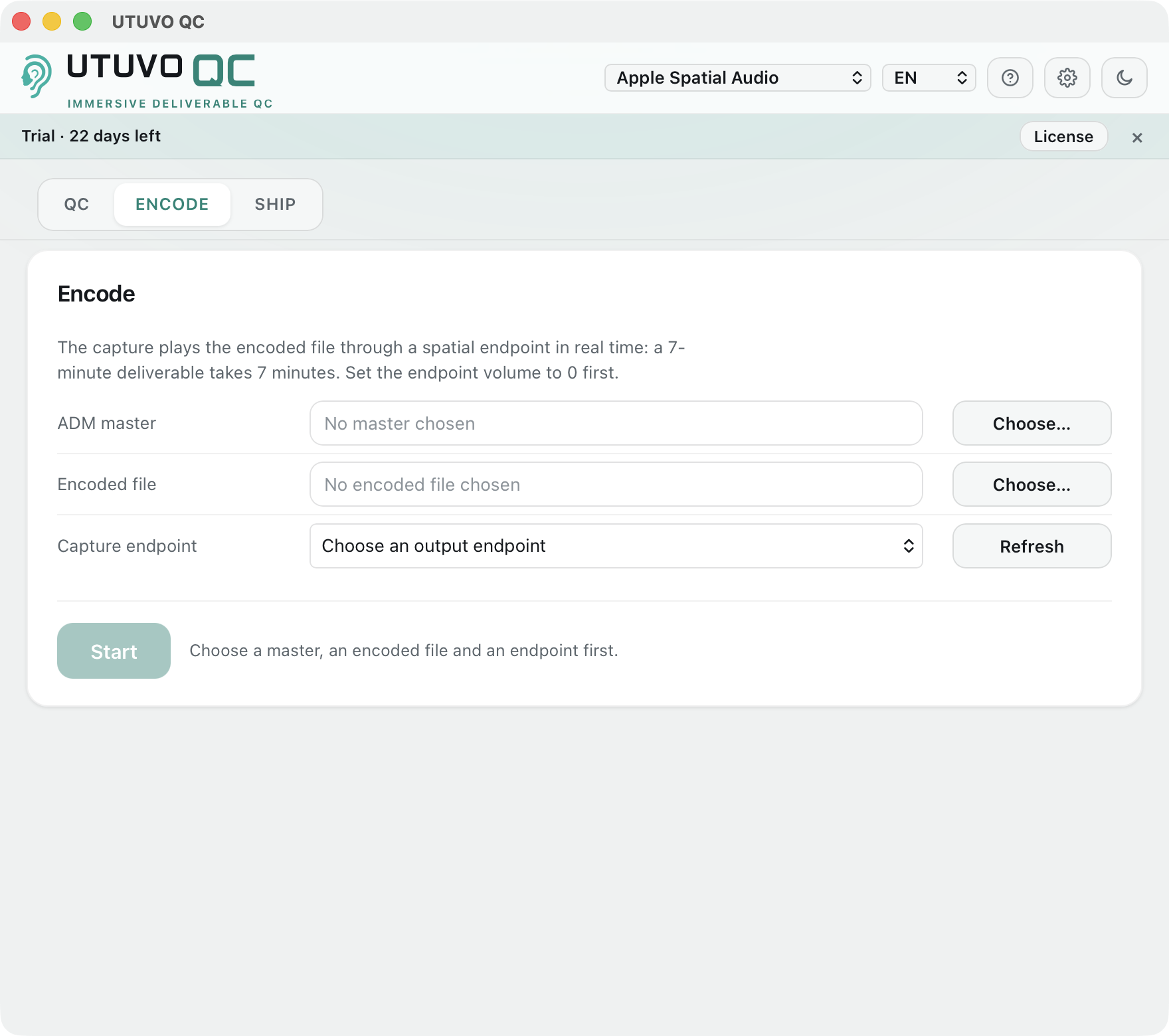Screen dimensions: 1169x1036
Task: Refresh the capture endpoint list
Action: pyautogui.click(x=1032, y=546)
